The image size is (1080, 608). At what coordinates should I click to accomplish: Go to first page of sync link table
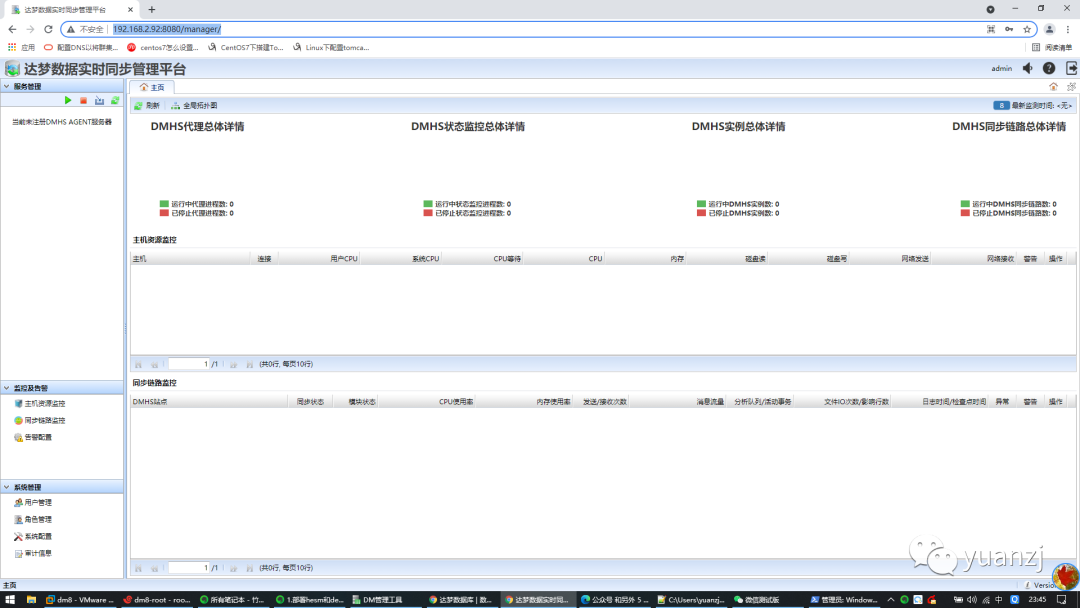click(x=138, y=568)
